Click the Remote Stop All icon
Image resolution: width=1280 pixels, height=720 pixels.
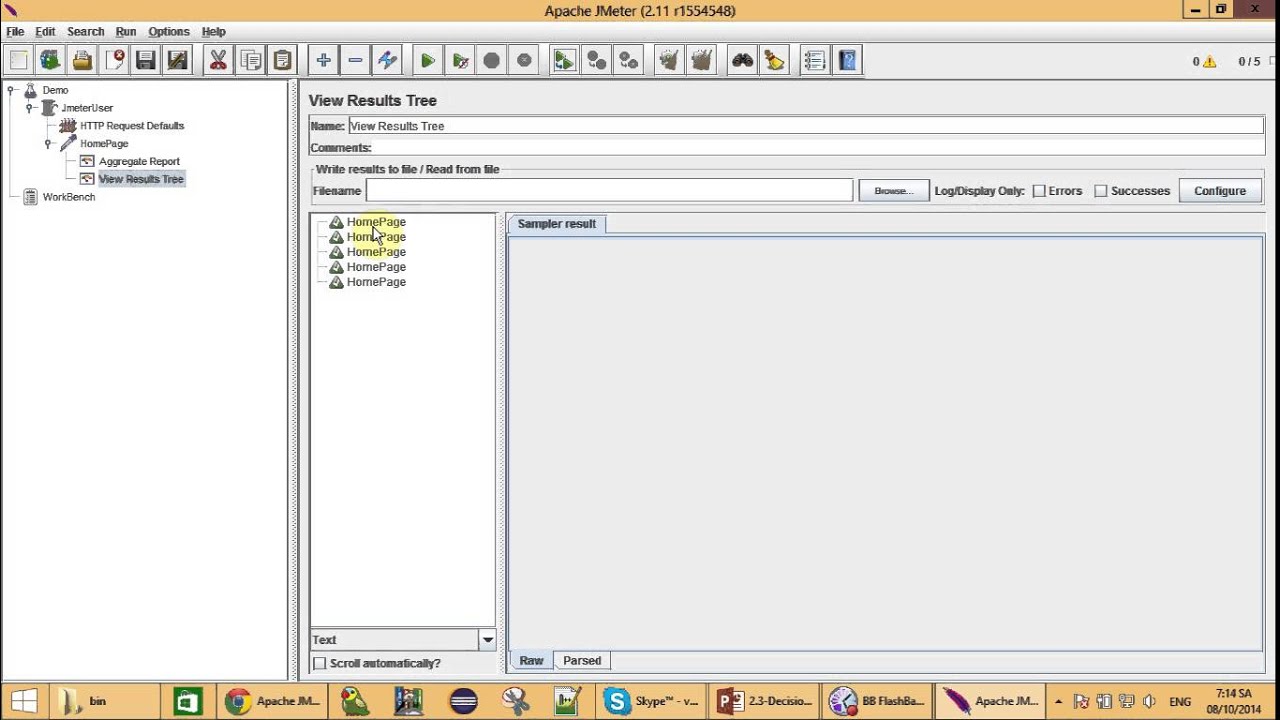(x=596, y=61)
